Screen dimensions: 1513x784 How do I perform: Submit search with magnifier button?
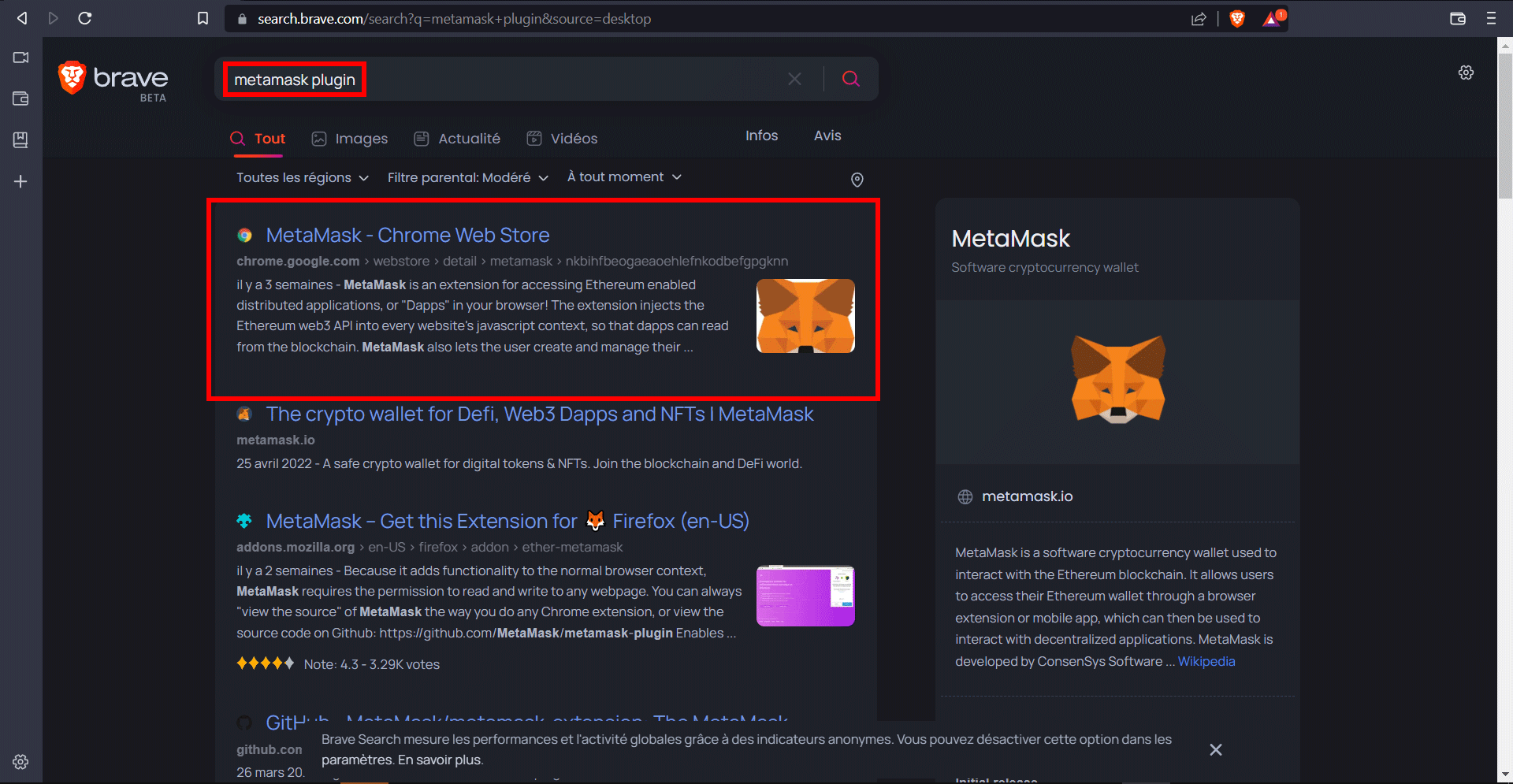coord(850,79)
